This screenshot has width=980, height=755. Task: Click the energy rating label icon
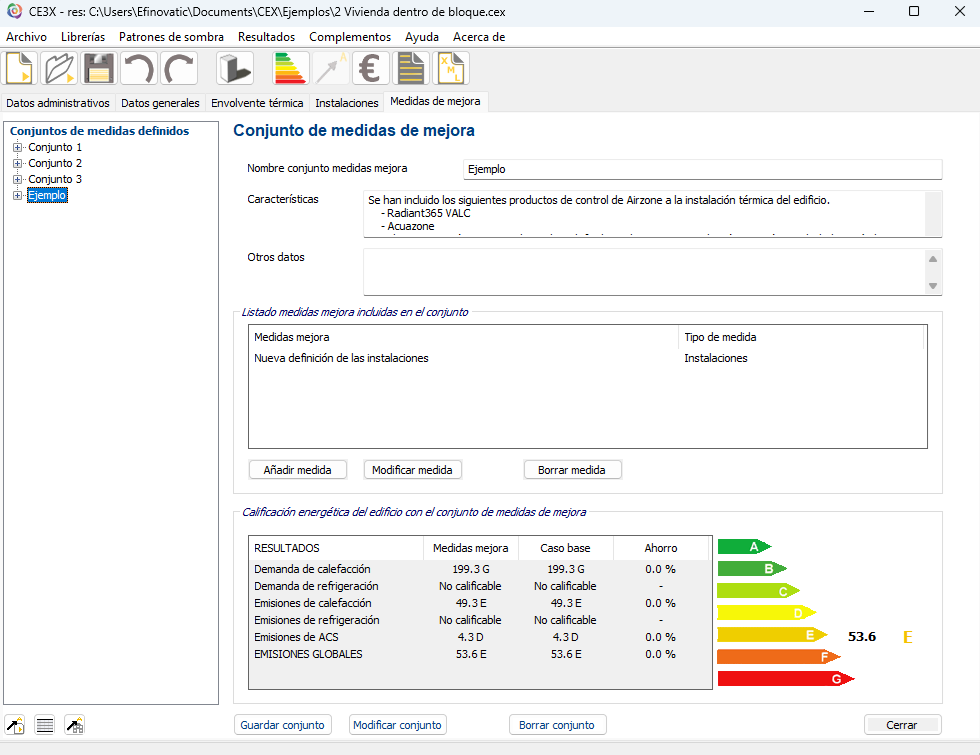point(291,69)
